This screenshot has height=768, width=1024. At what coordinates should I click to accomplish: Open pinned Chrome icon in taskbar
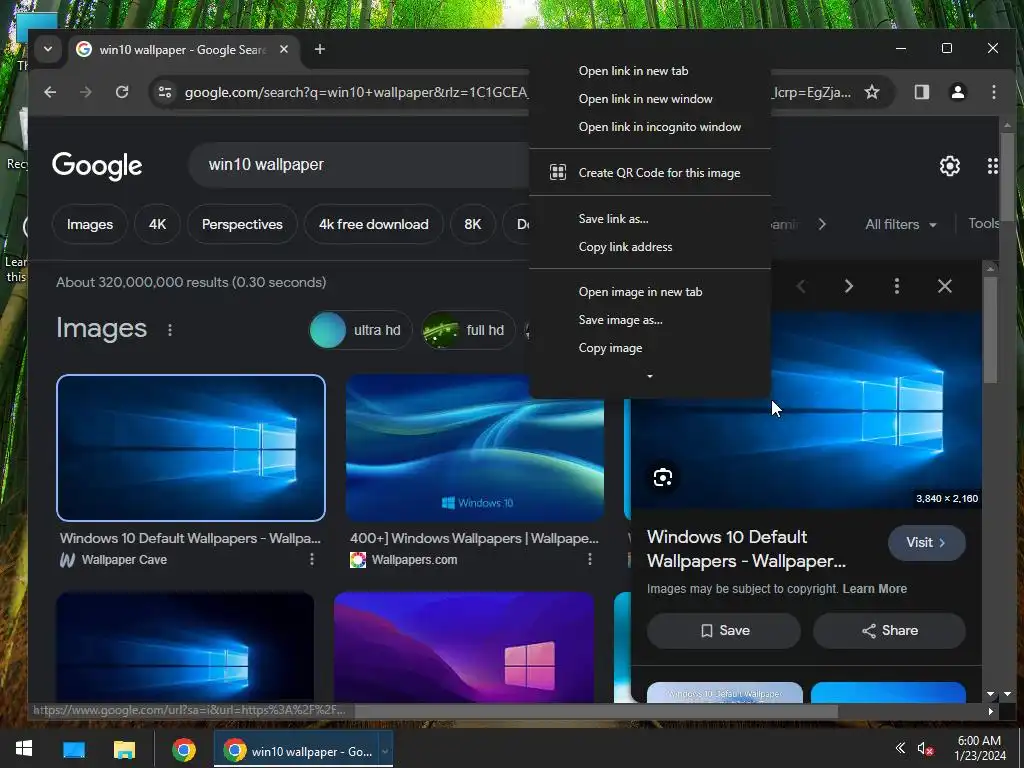pyautogui.click(x=184, y=750)
